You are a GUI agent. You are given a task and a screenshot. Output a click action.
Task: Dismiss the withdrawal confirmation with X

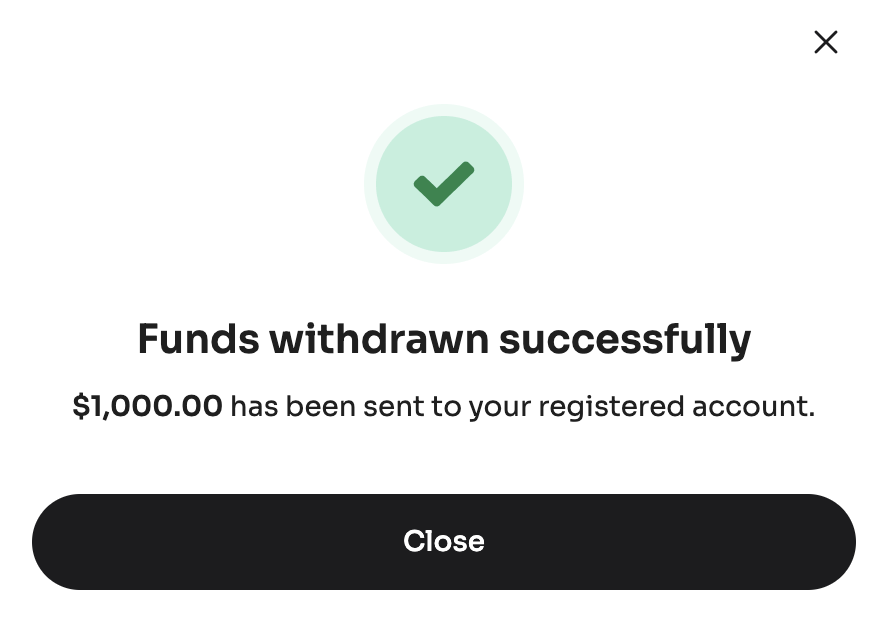(x=826, y=42)
